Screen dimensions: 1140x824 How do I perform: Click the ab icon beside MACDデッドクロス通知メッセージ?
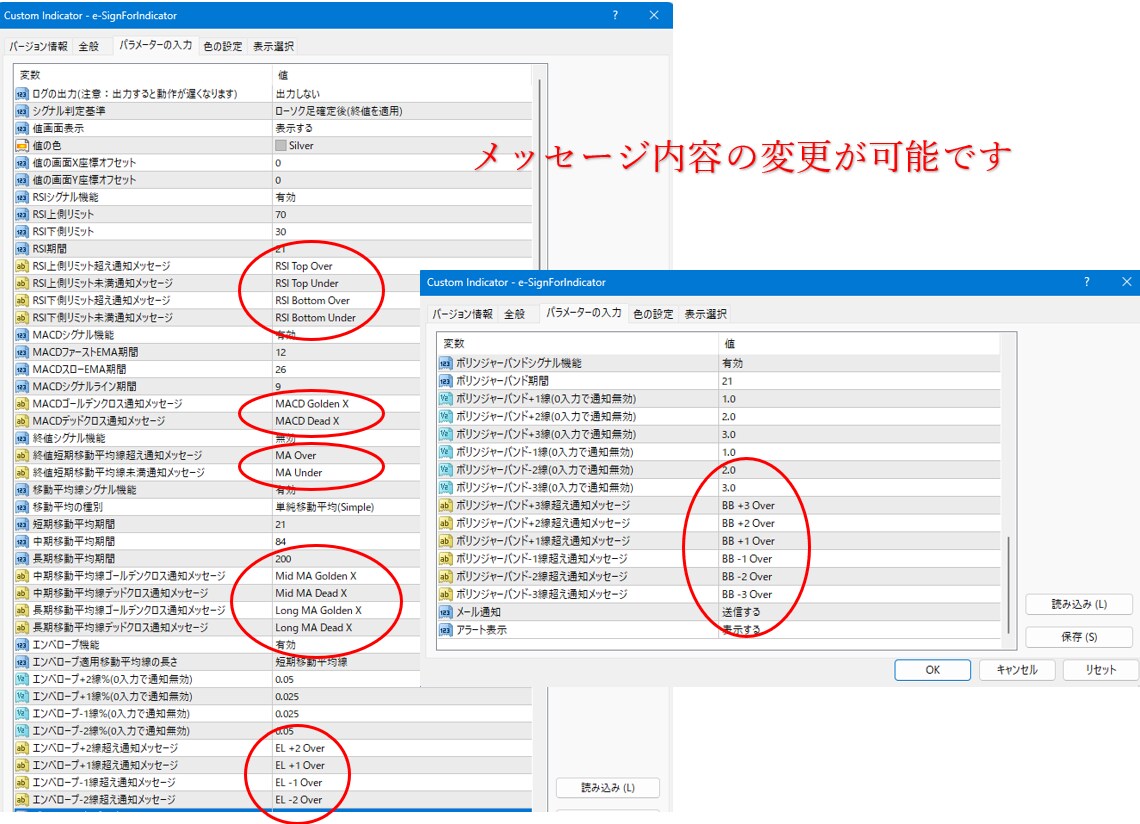pos(22,421)
